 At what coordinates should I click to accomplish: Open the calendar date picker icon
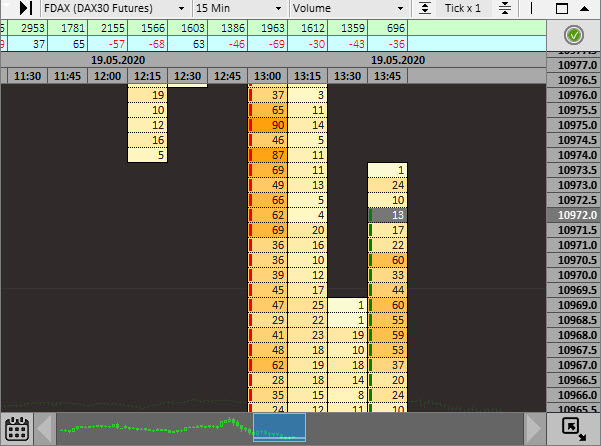tap(16, 429)
